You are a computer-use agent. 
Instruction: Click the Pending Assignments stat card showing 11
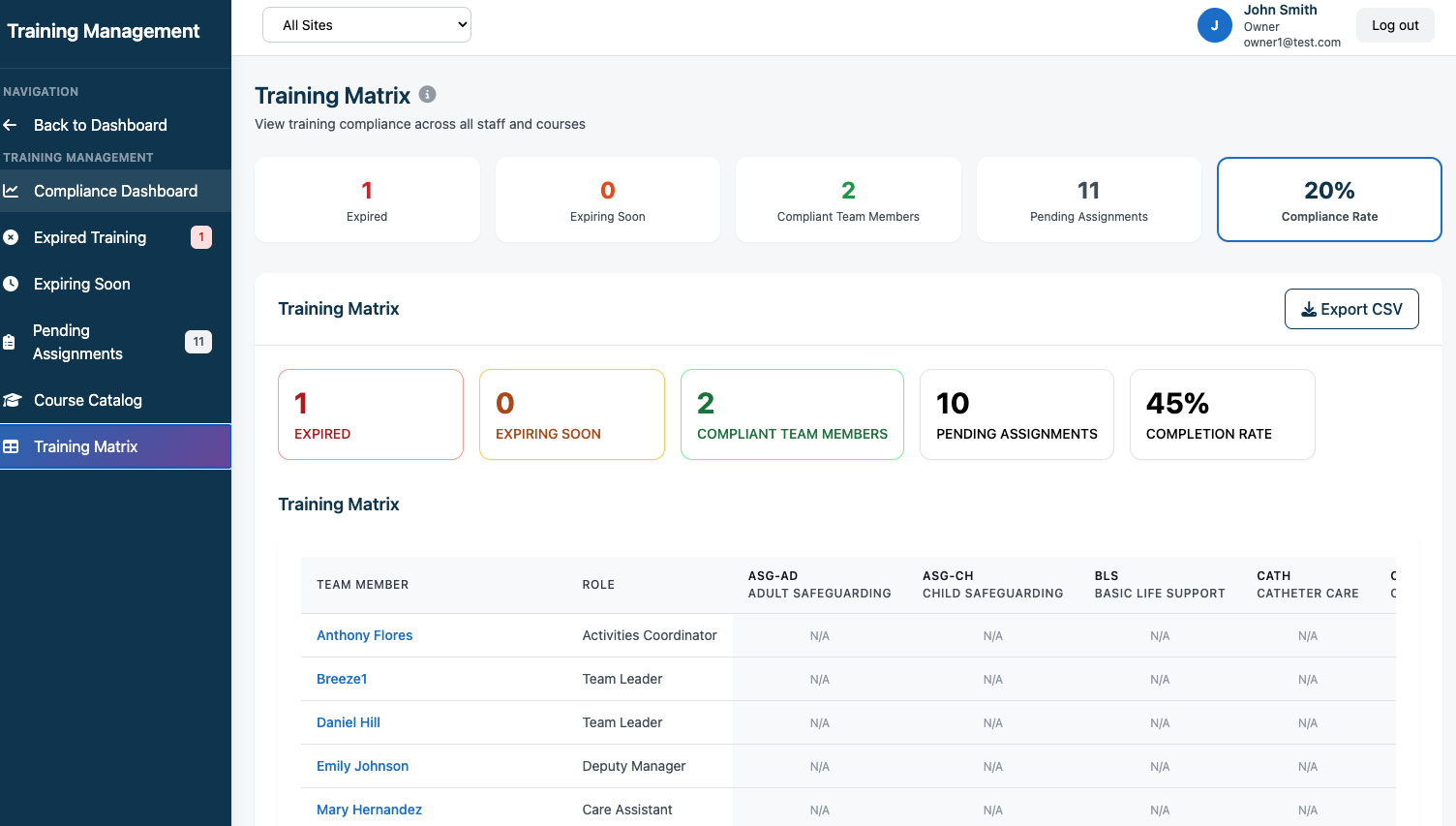[x=1088, y=199]
